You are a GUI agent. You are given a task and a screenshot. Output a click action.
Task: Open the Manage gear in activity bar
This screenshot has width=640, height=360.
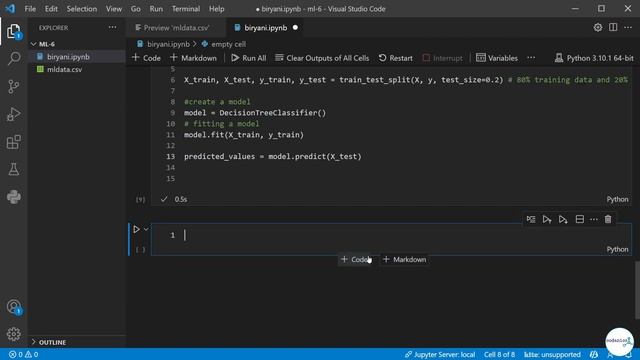coord(13,334)
